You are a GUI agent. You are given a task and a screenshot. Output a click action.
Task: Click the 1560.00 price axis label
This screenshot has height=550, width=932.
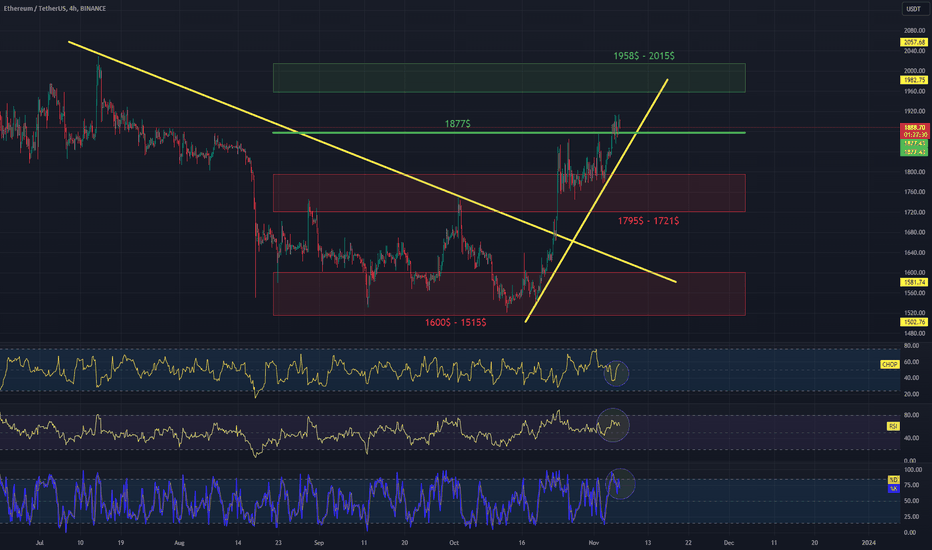pos(914,293)
